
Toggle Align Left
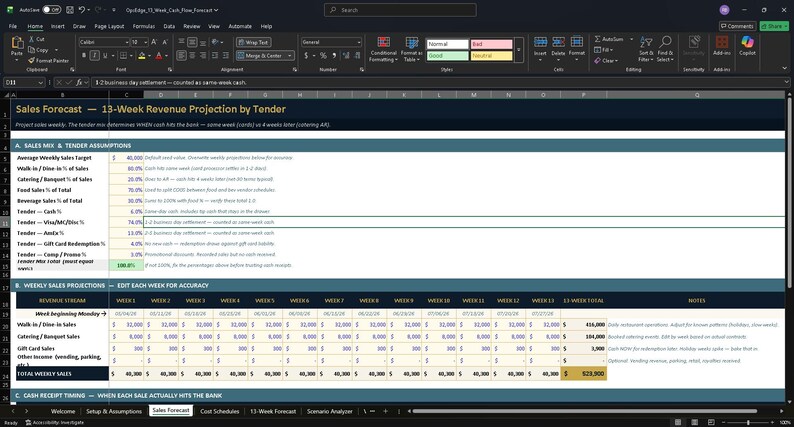[181, 56]
